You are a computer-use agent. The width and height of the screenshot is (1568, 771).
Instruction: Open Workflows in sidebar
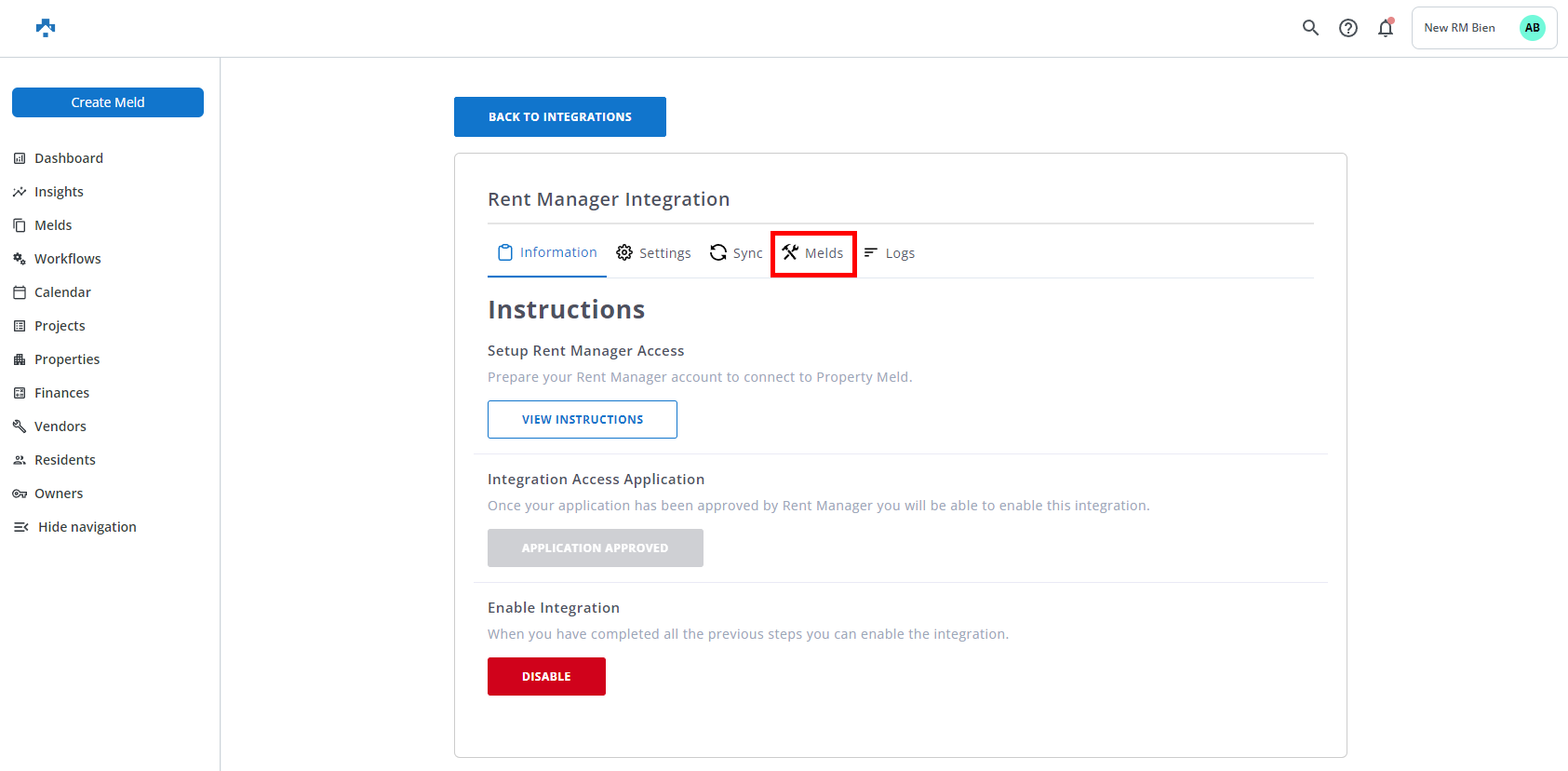[67, 259]
